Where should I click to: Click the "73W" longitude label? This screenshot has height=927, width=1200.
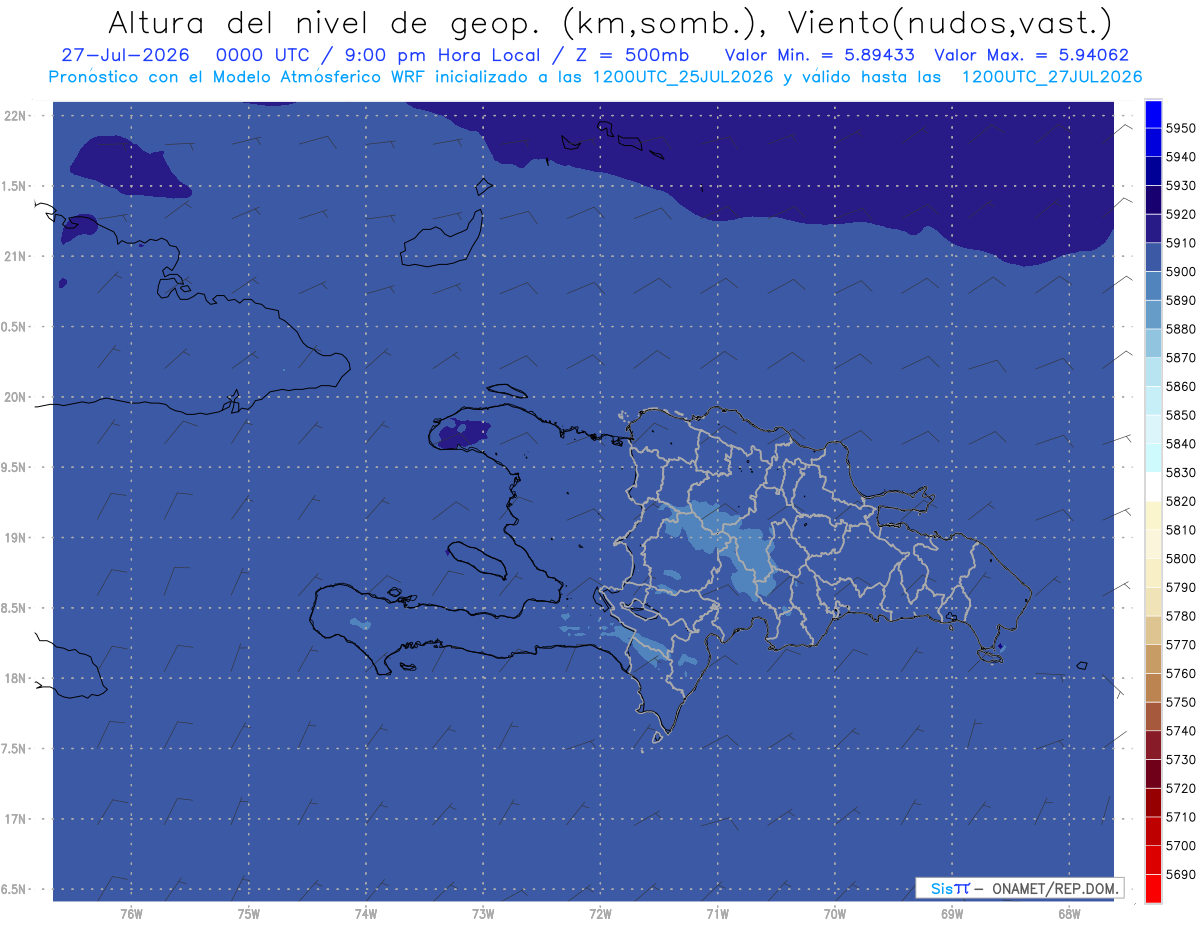click(483, 913)
